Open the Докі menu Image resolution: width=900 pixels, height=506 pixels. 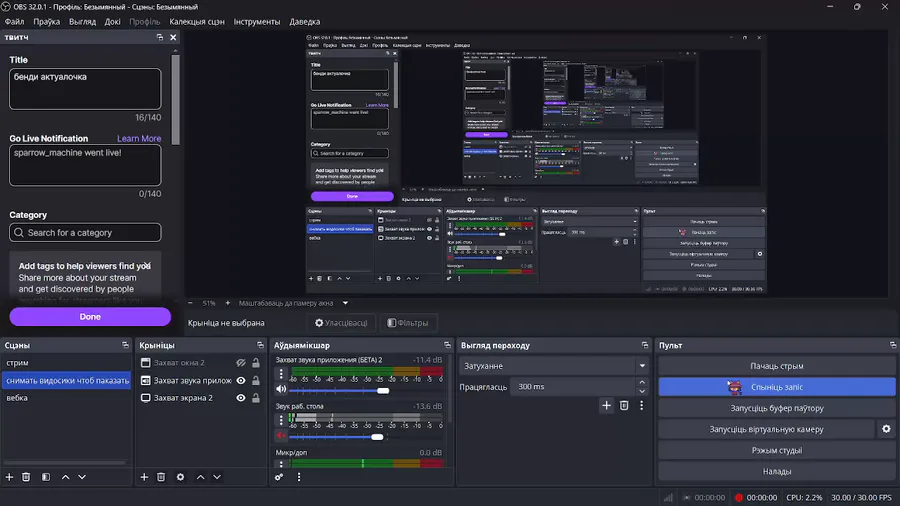(112, 22)
